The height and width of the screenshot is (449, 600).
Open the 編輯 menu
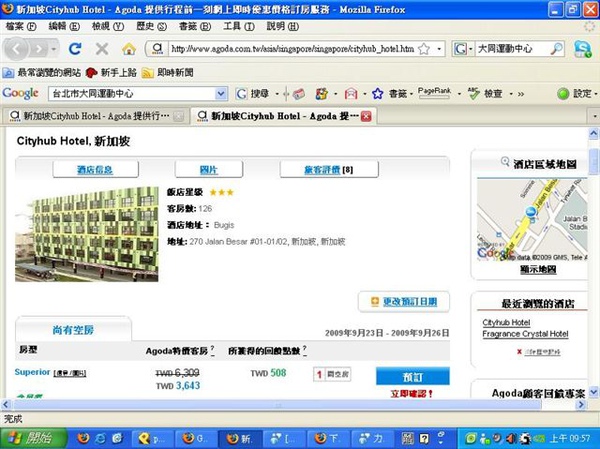click(64, 26)
